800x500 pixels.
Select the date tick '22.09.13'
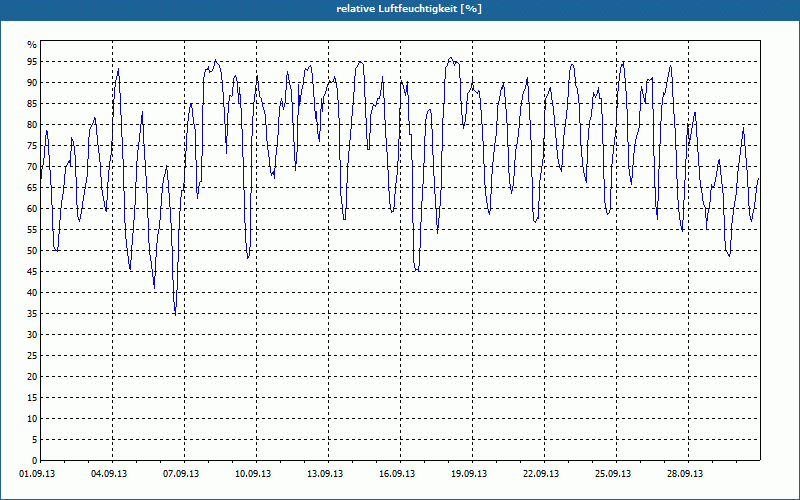(x=540, y=474)
